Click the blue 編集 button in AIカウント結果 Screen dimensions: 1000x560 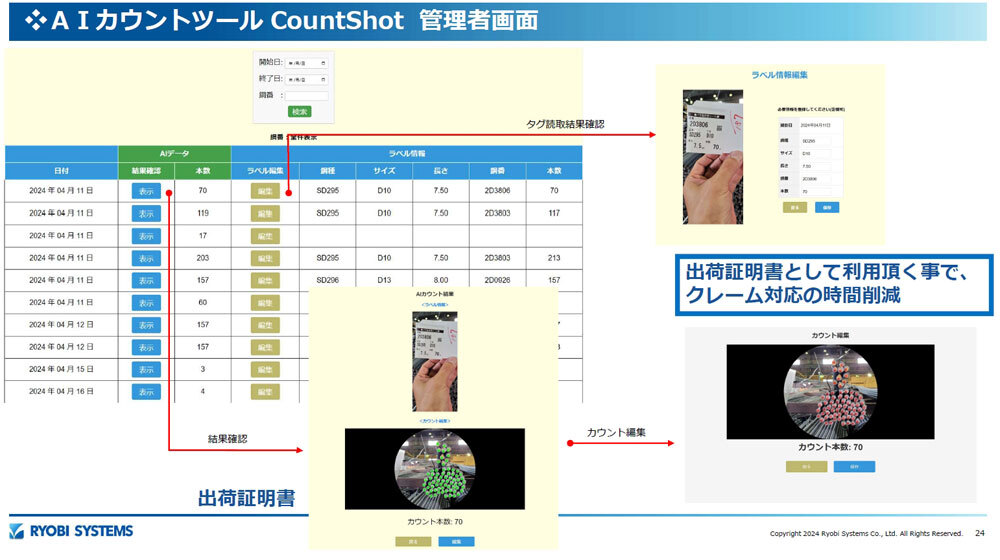tap(456, 542)
